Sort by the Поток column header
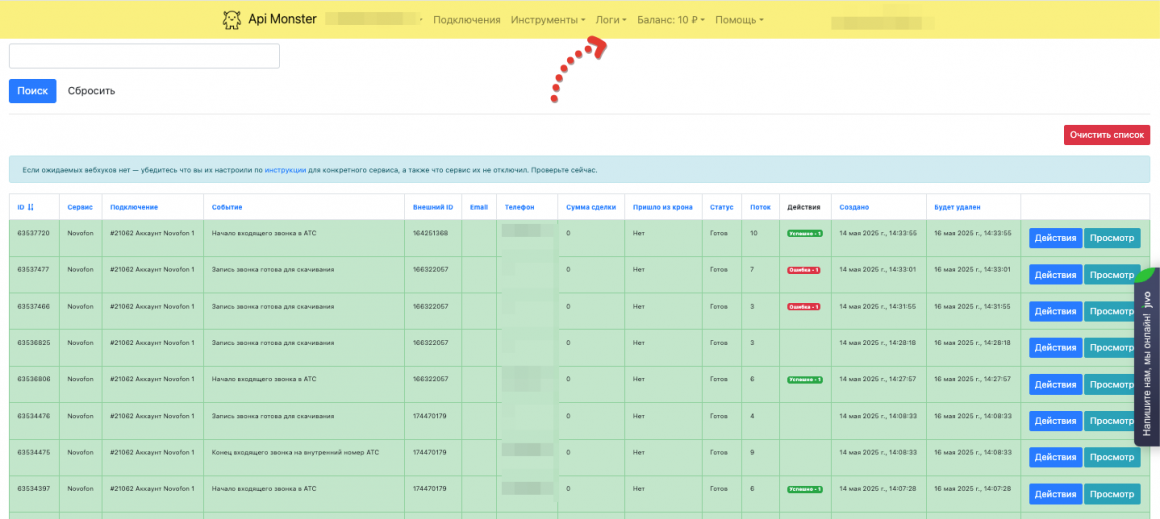Viewport: 1160px width, 519px height. [x=760, y=207]
